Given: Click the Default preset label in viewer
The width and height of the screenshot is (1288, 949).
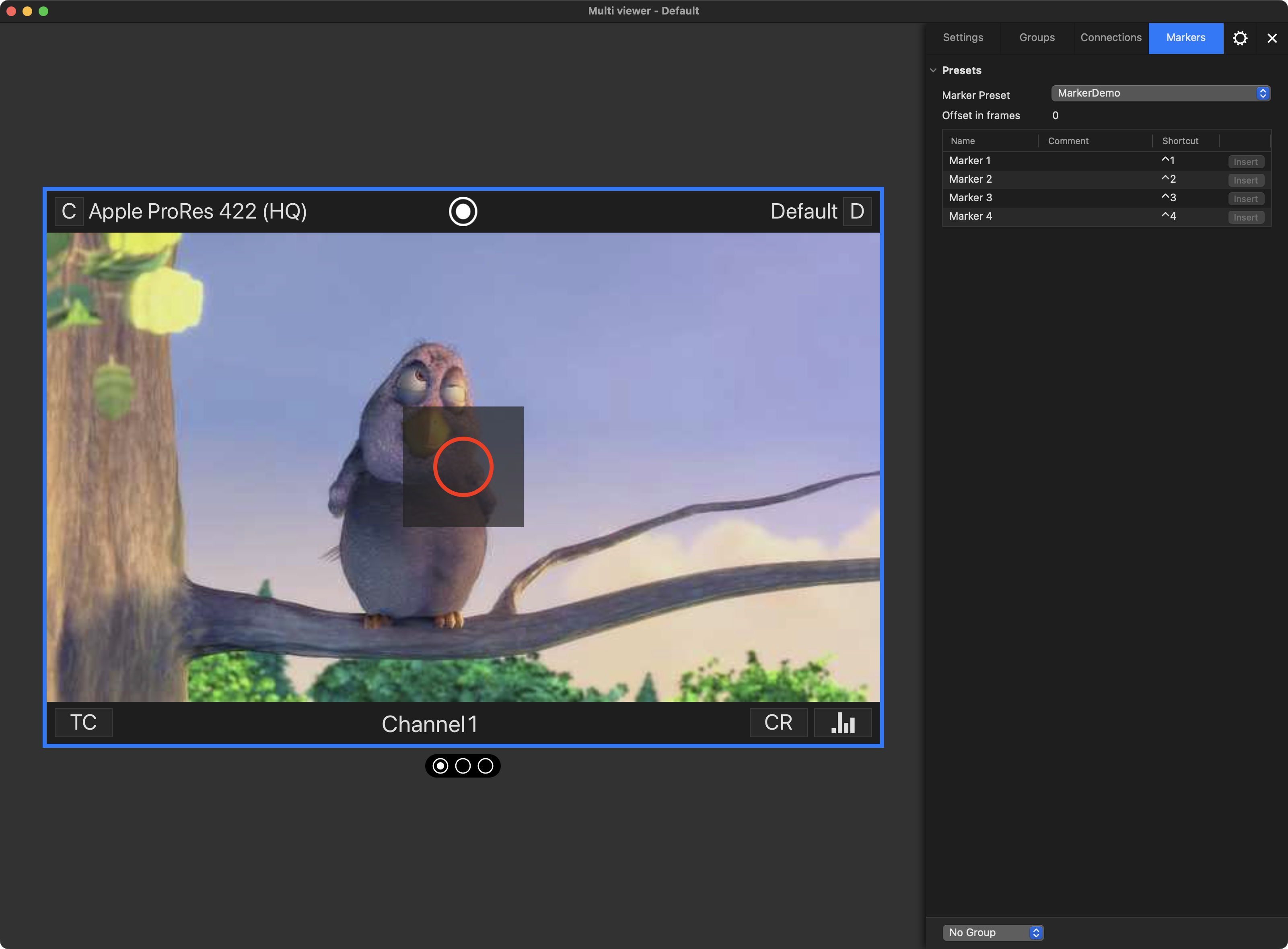Looking at the screenshot, I should coord(803,211).
